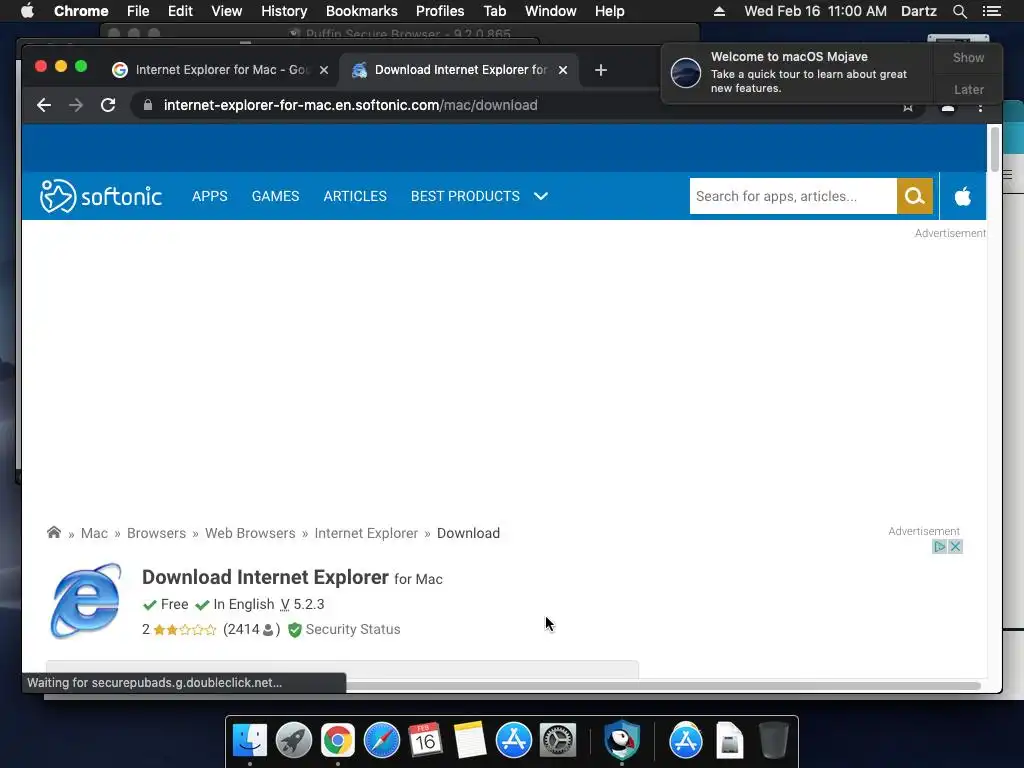
Task: Close the Internet Explorer for Mac Google tab
Action: coord(324,70)
